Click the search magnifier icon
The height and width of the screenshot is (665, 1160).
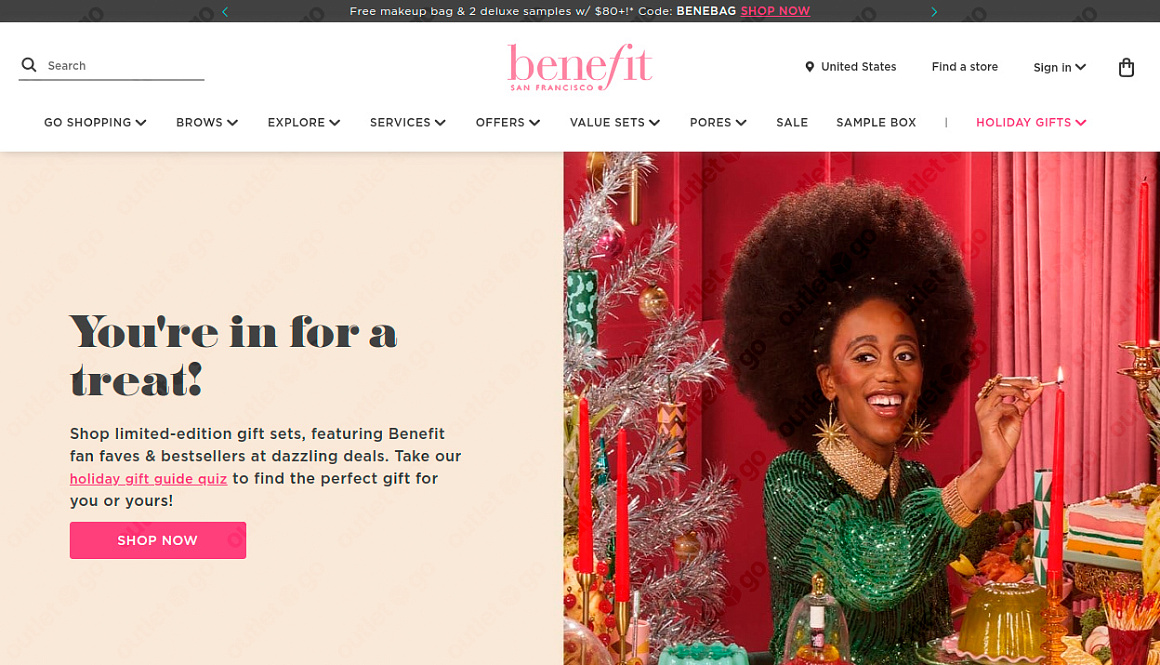tap(29, 65)
